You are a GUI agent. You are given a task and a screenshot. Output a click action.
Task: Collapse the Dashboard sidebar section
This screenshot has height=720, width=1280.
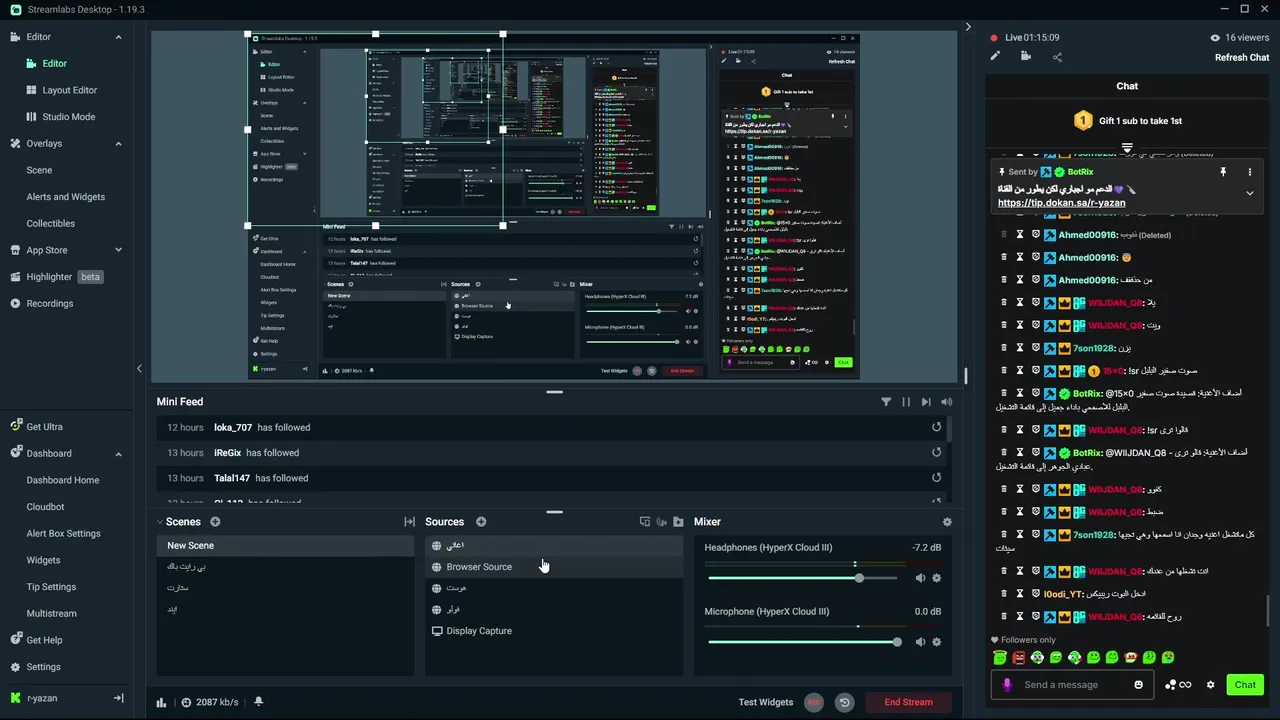click(118, 454)
